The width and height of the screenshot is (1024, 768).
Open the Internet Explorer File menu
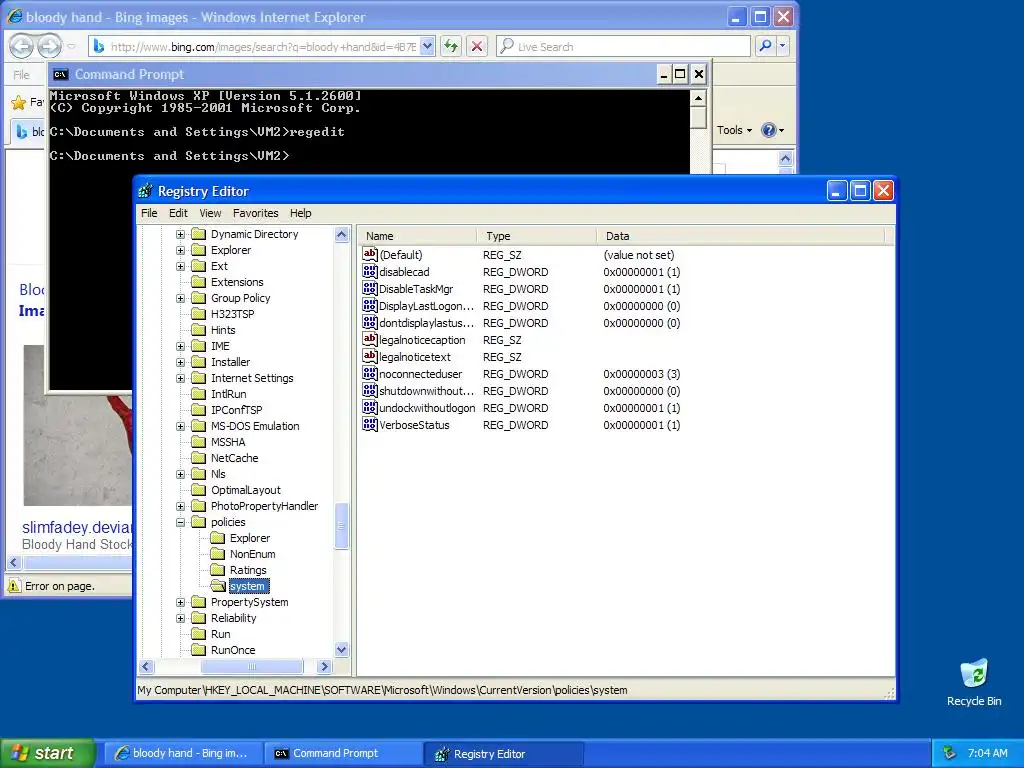pyautogui.click(x=22, y=74)
